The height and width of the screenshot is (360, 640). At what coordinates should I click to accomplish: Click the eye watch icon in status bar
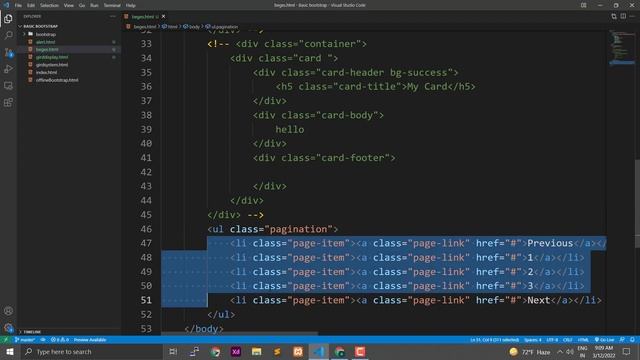point(43,340)
